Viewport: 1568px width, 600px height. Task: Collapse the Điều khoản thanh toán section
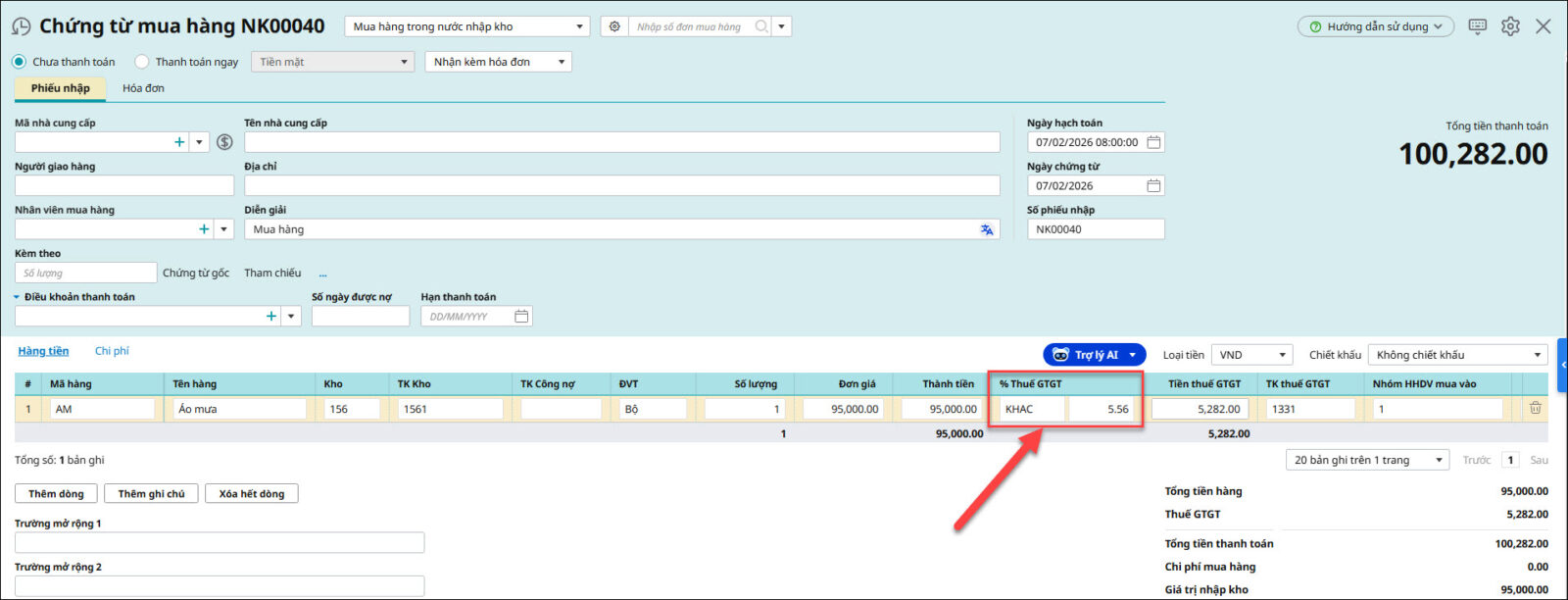[17, 297]
